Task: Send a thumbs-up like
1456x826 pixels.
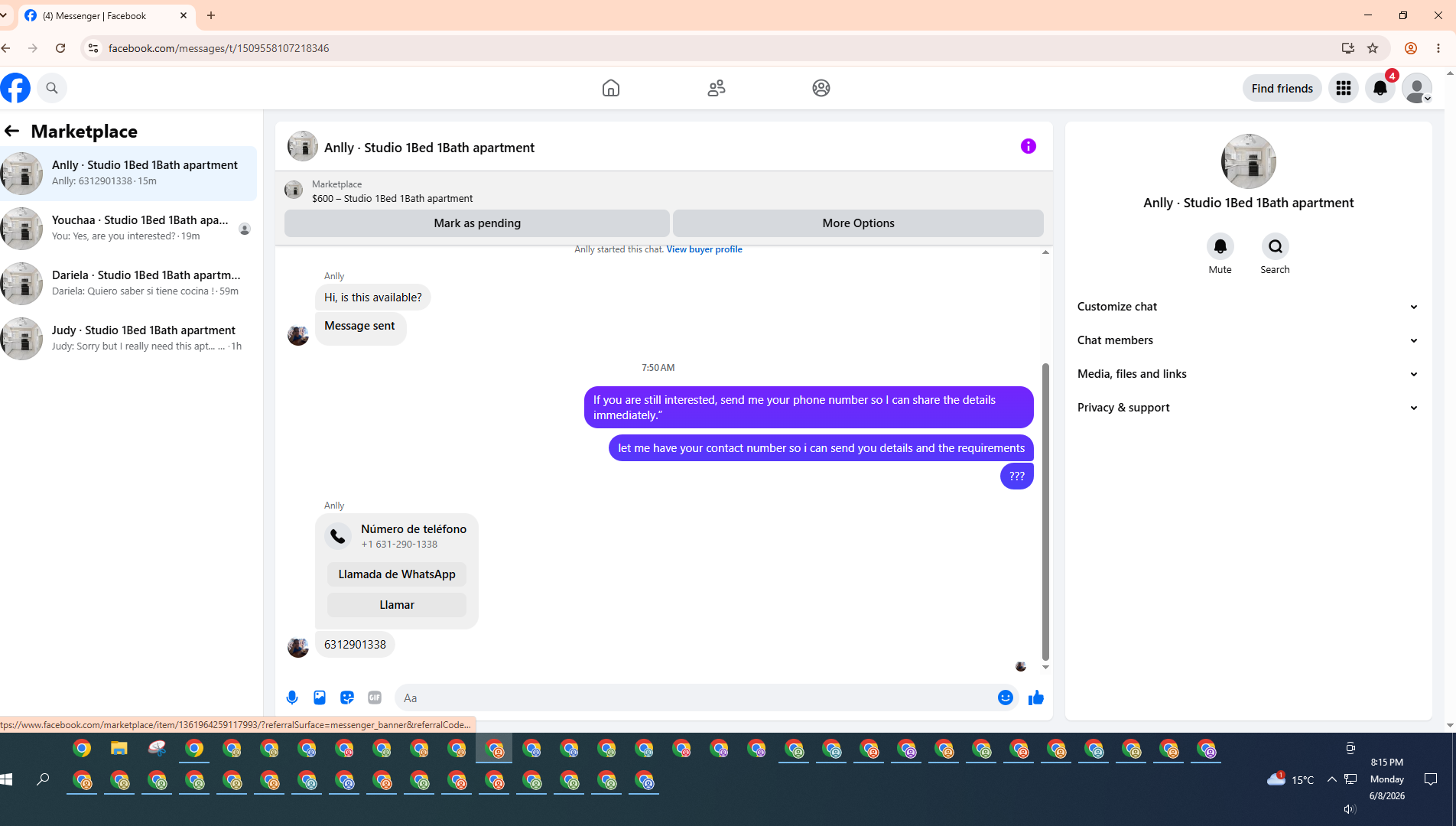Action: point(1036,698)
